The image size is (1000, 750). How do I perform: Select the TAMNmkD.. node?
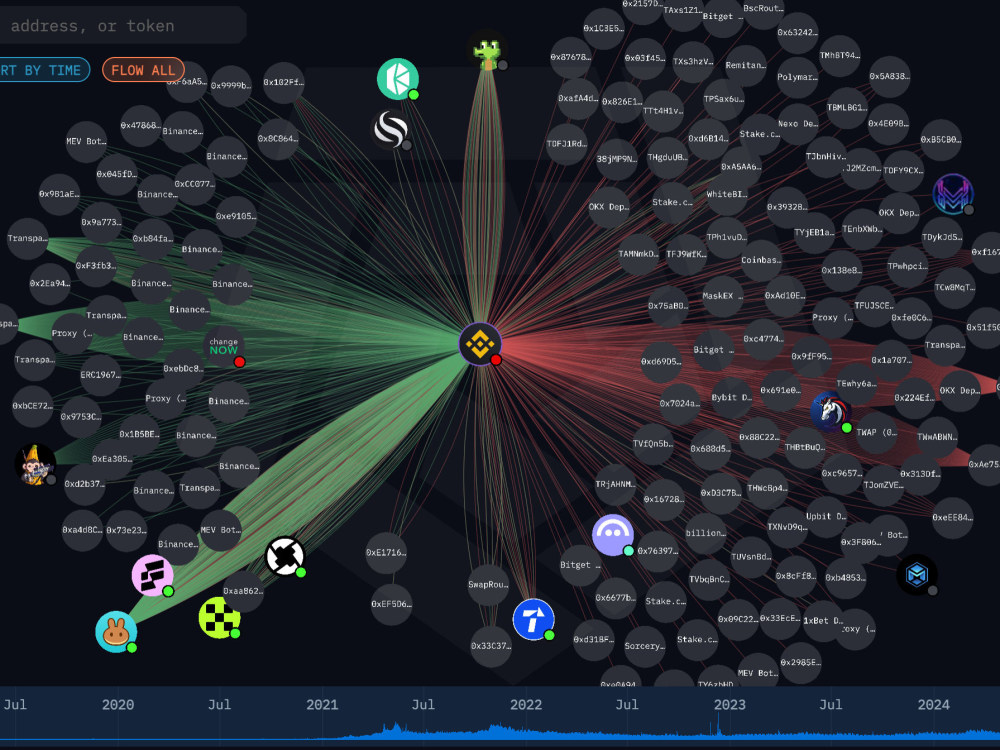click(638, 254)
